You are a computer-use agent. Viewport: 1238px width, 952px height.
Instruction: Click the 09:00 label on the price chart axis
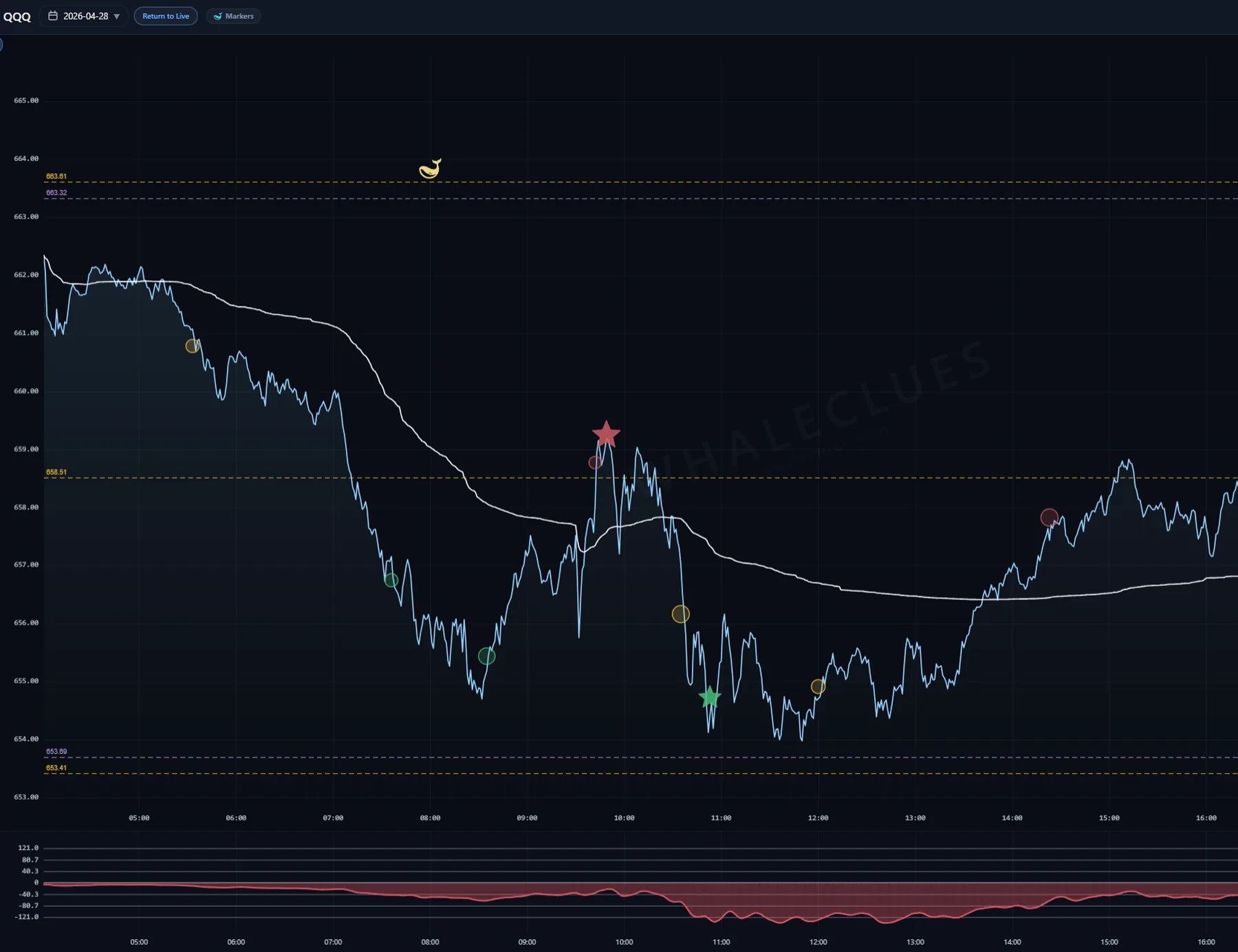[527, 818]
